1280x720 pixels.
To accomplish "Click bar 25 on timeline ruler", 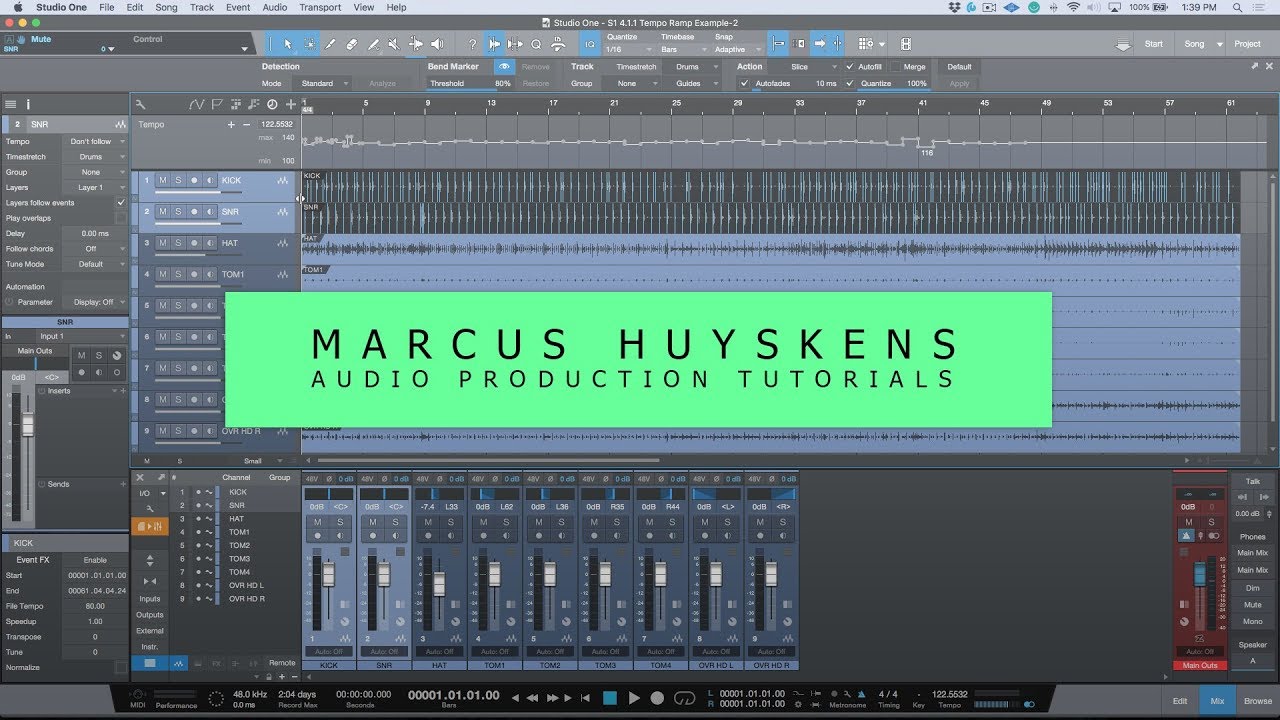I will (676, 103).
